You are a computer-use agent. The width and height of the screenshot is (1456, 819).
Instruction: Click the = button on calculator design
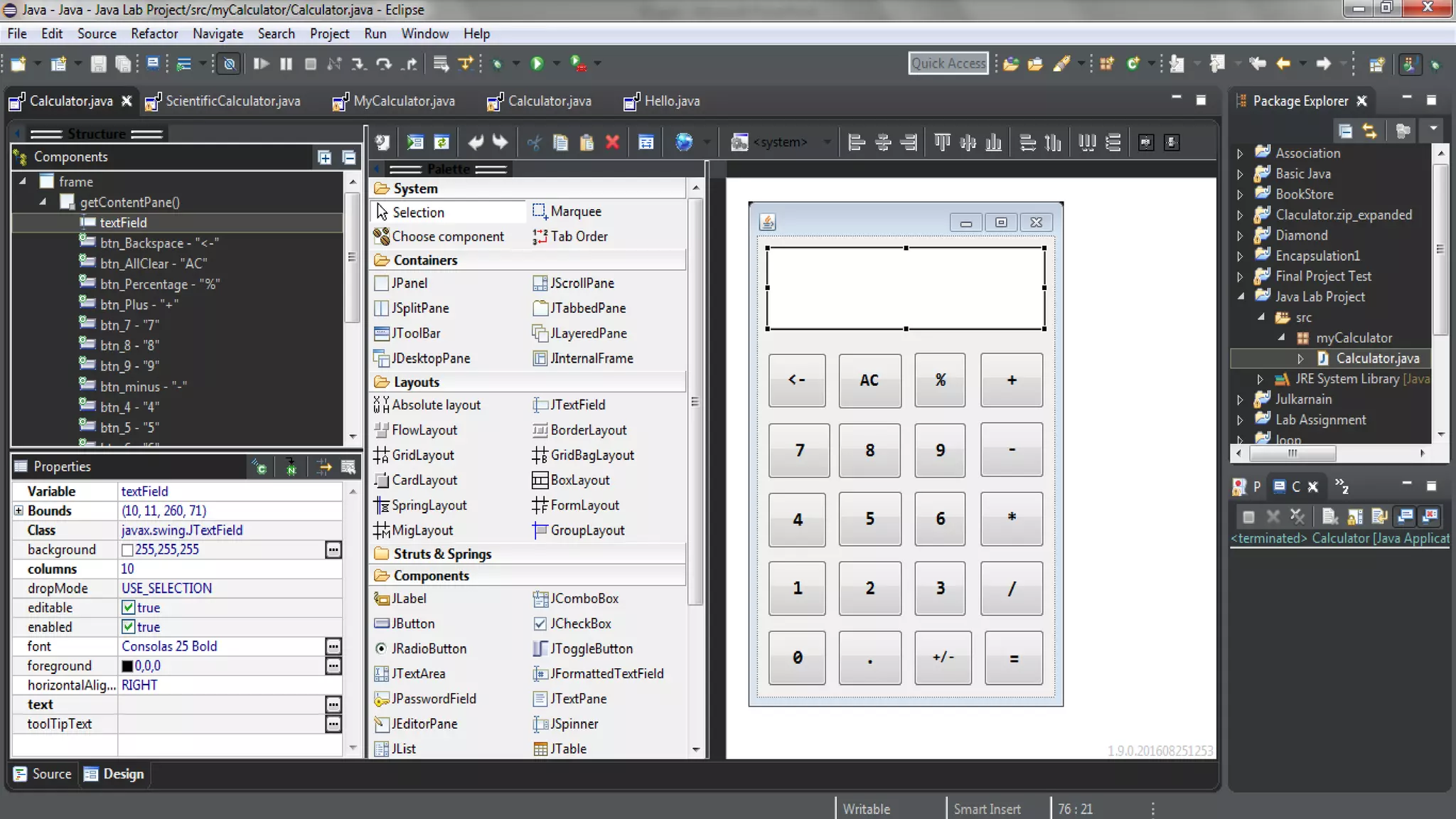point(1014,658)
